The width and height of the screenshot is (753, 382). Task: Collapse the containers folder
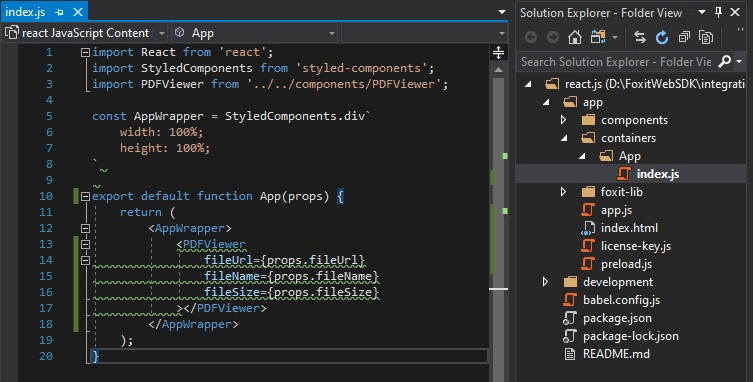[564, 138]
